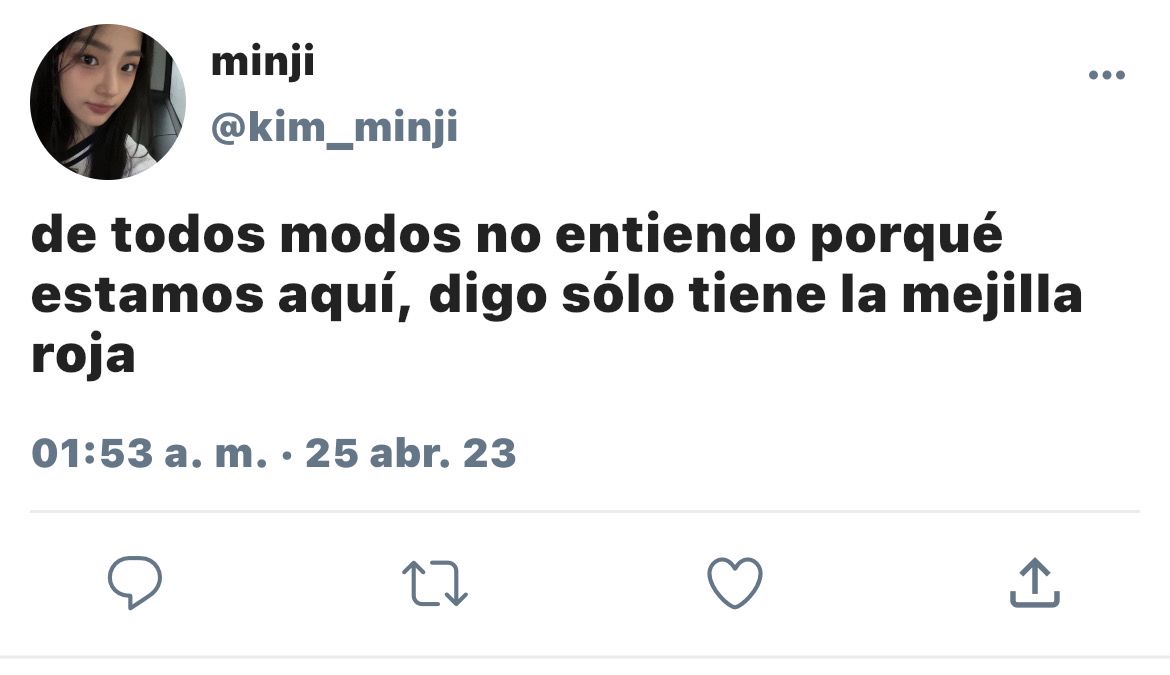
Task: Open the 01:53 a. m. timestamp
Action: tap(149, 453)
